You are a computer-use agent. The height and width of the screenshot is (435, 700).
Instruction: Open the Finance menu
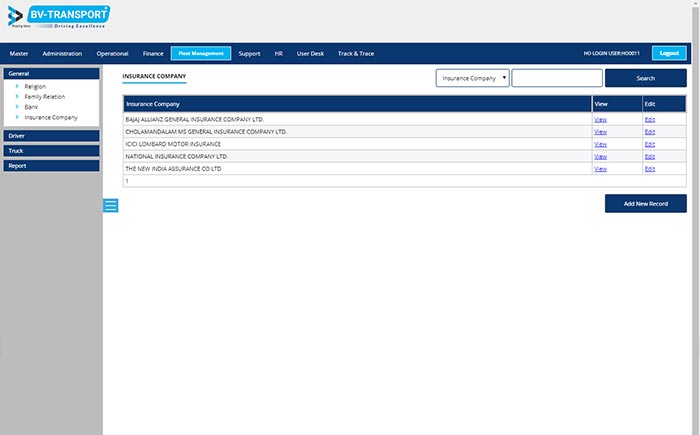[153, 54]
